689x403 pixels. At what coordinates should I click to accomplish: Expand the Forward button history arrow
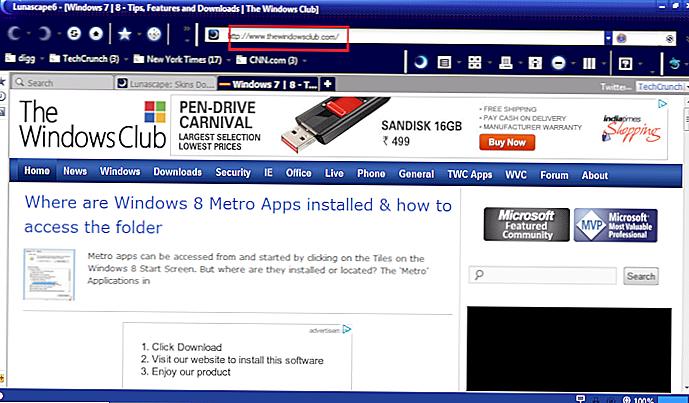click(59, 34)
